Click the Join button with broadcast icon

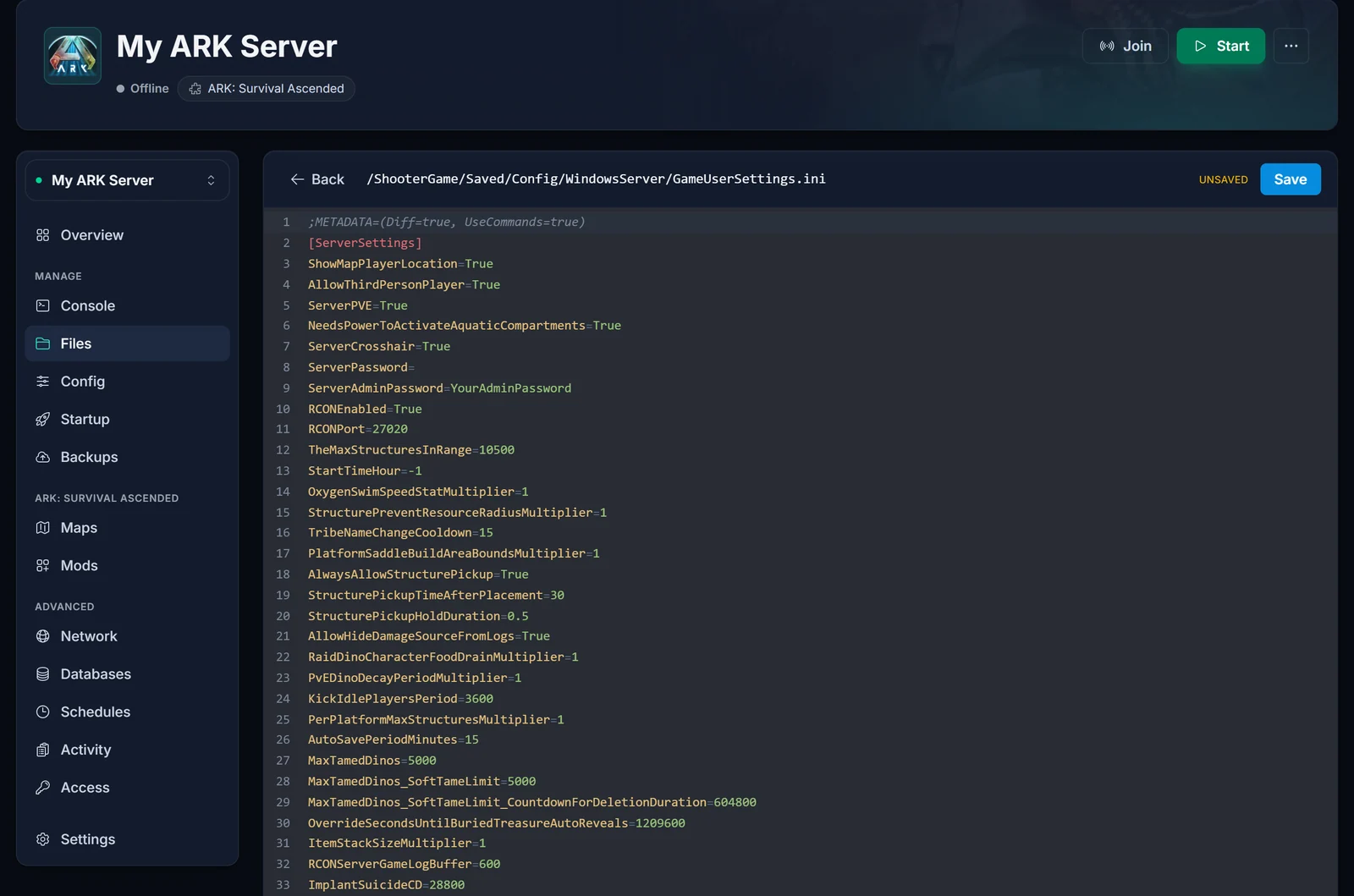1125,46
